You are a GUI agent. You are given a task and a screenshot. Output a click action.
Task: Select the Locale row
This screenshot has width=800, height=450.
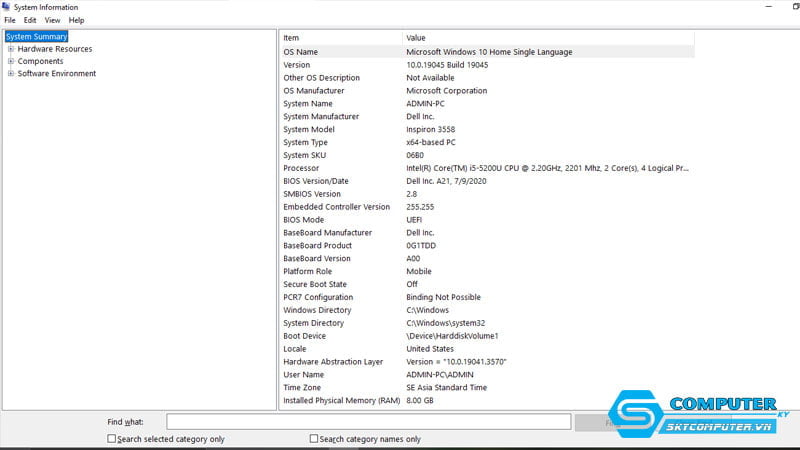pos(488,349)
